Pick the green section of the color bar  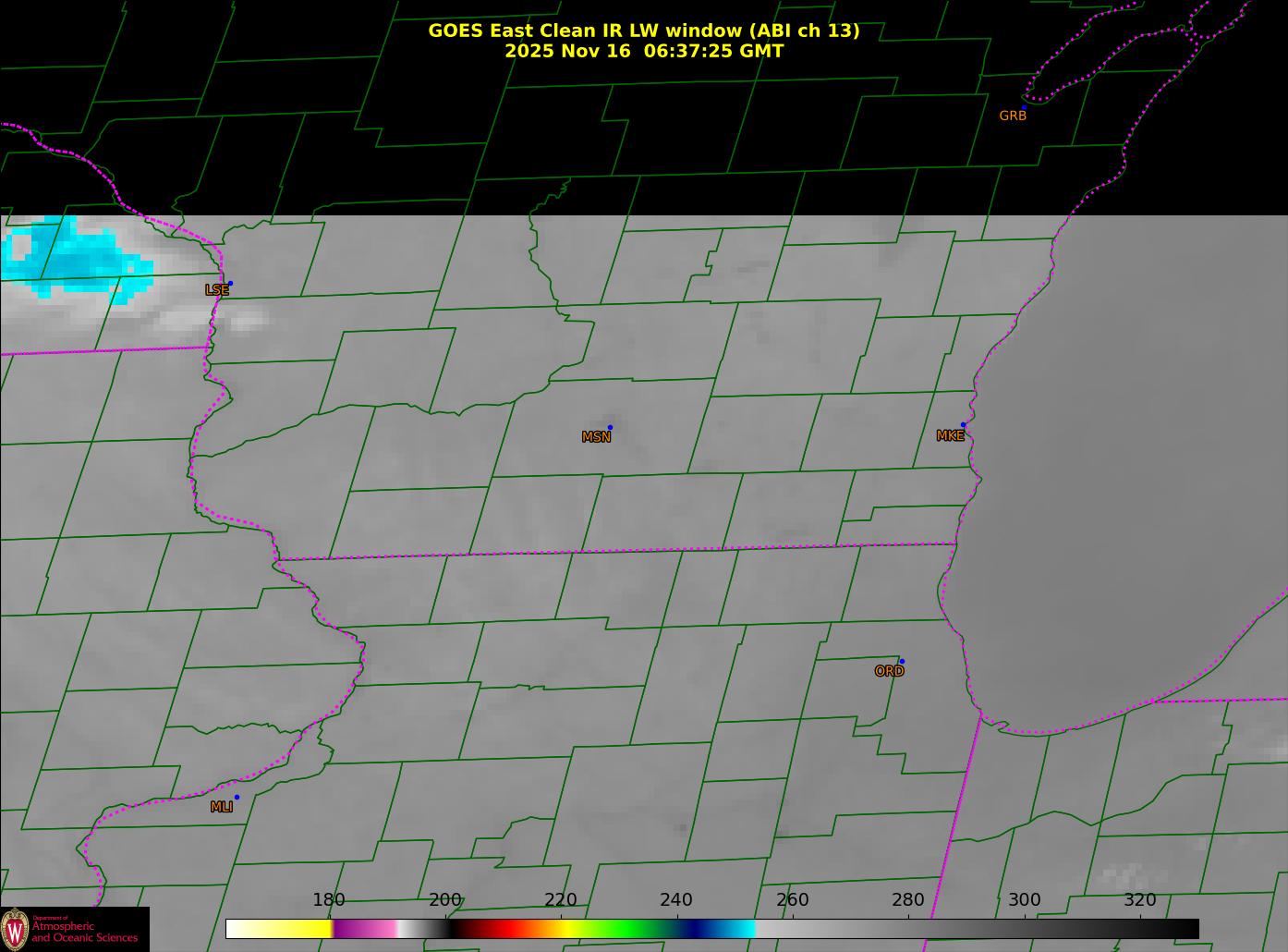(x=628, y=928)
